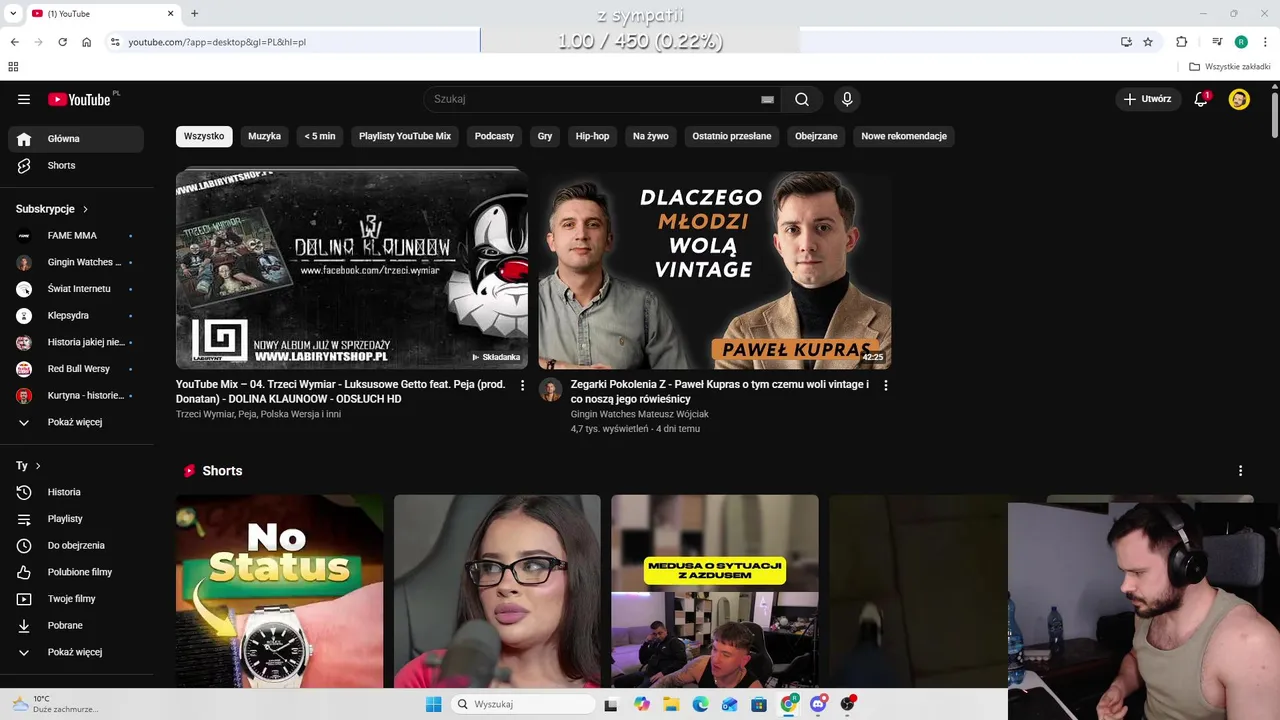Select the < 5 min filter chip

click(x=320, y=136)
